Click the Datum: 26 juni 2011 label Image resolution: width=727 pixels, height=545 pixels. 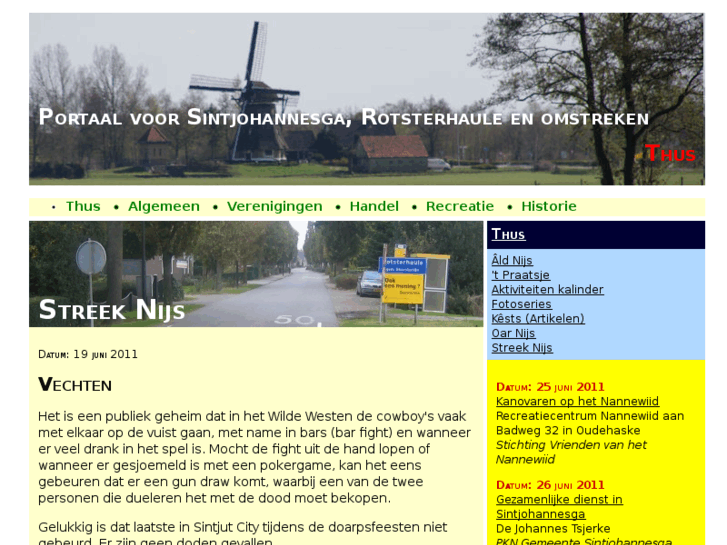coord(550,485)
